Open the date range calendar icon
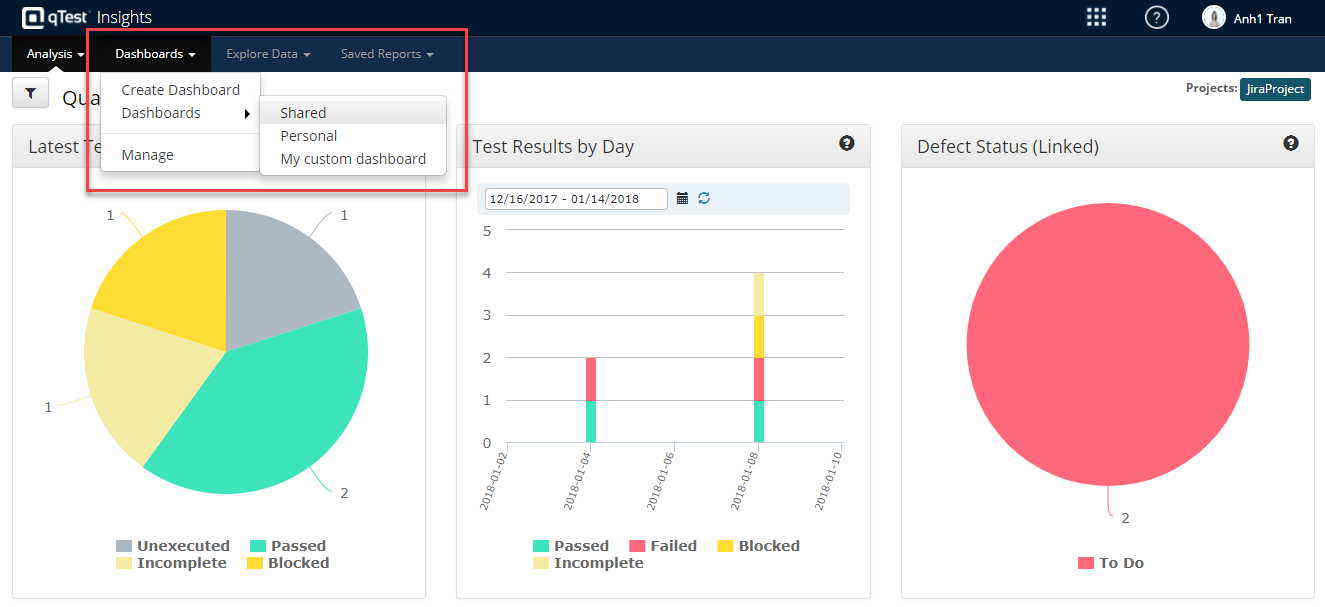This screenshot has height=607, width=1325. point(682,199)
